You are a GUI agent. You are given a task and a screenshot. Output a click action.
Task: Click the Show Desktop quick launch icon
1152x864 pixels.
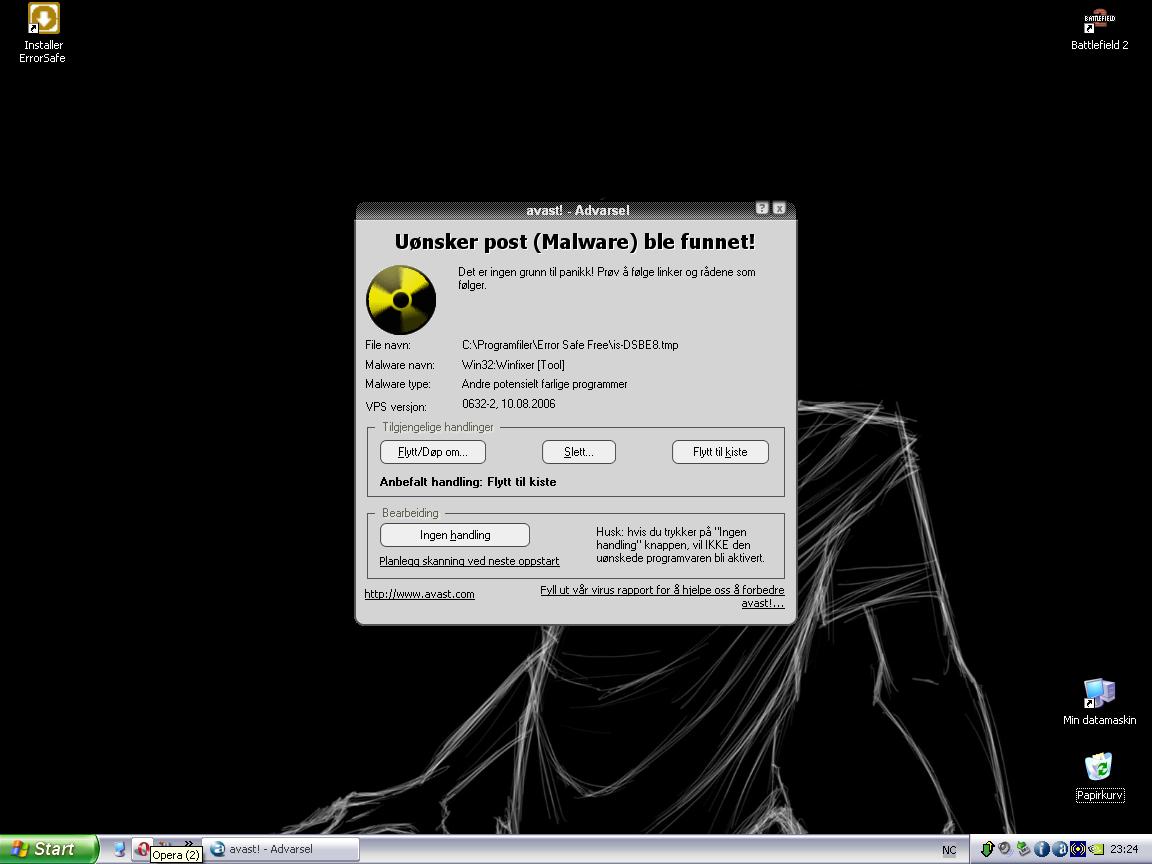119,850
